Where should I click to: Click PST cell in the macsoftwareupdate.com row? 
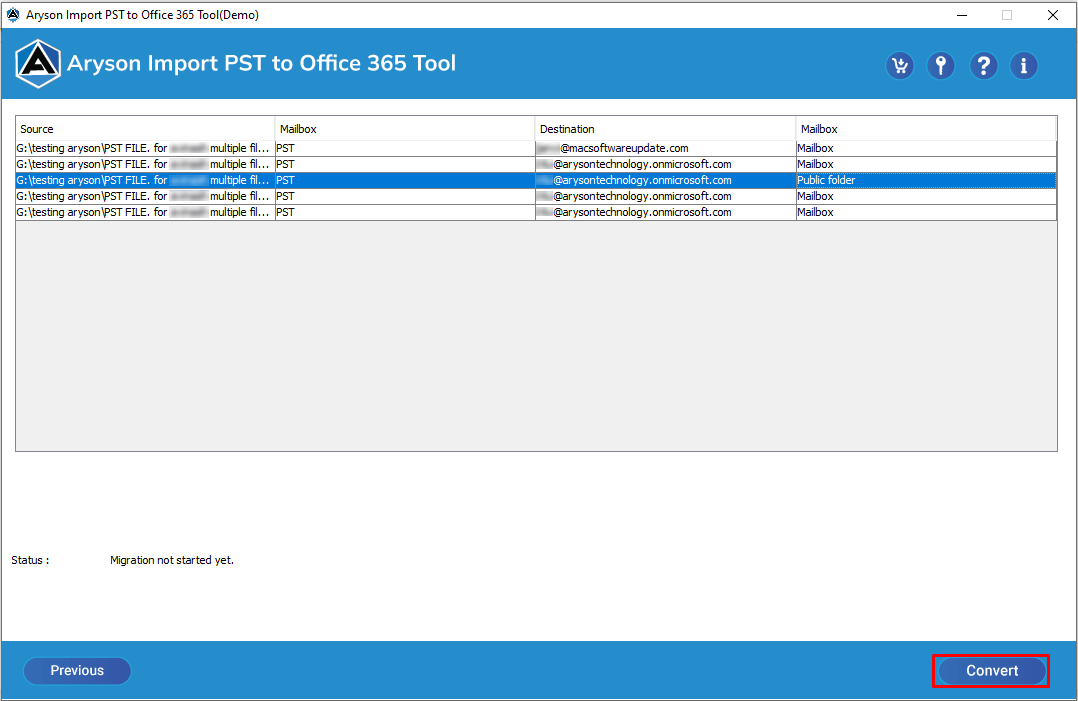tap(405, 148)
